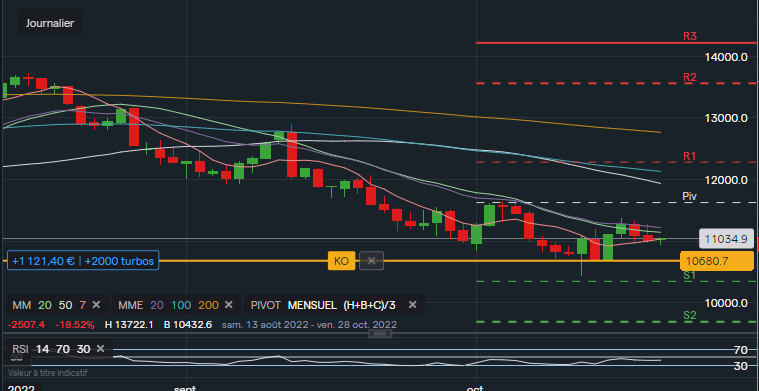Click the sept. time axis label
The height and width of the screenshot is (391, 759).
[185, 388]
